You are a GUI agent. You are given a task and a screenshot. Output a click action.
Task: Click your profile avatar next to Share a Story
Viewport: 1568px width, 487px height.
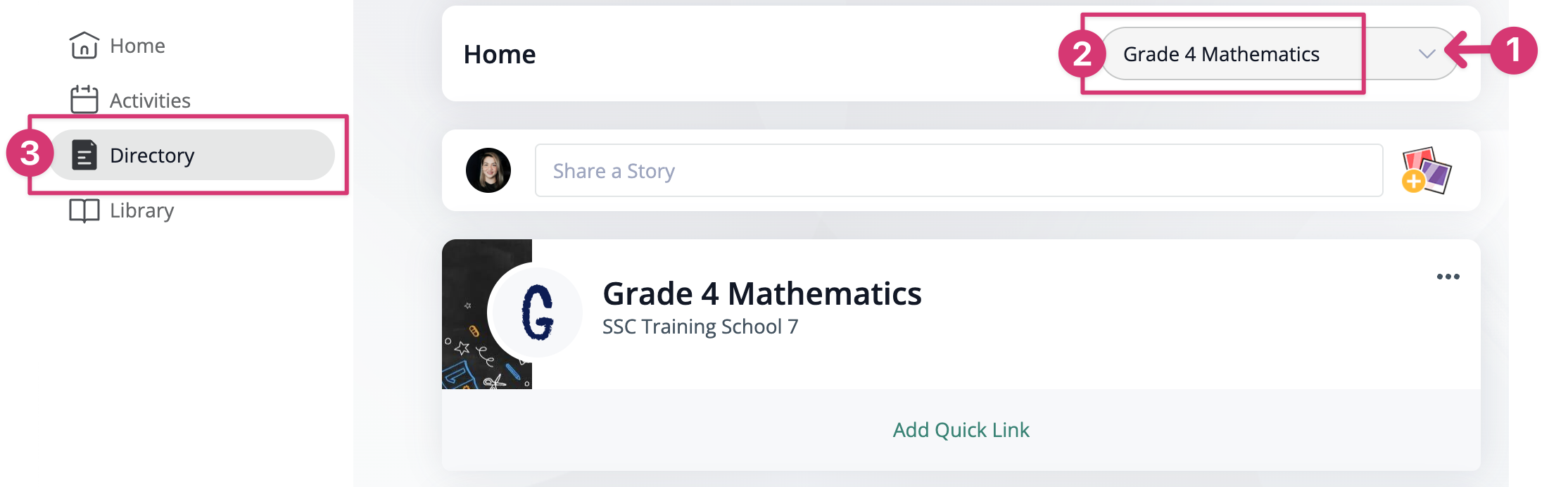point(487,170)
